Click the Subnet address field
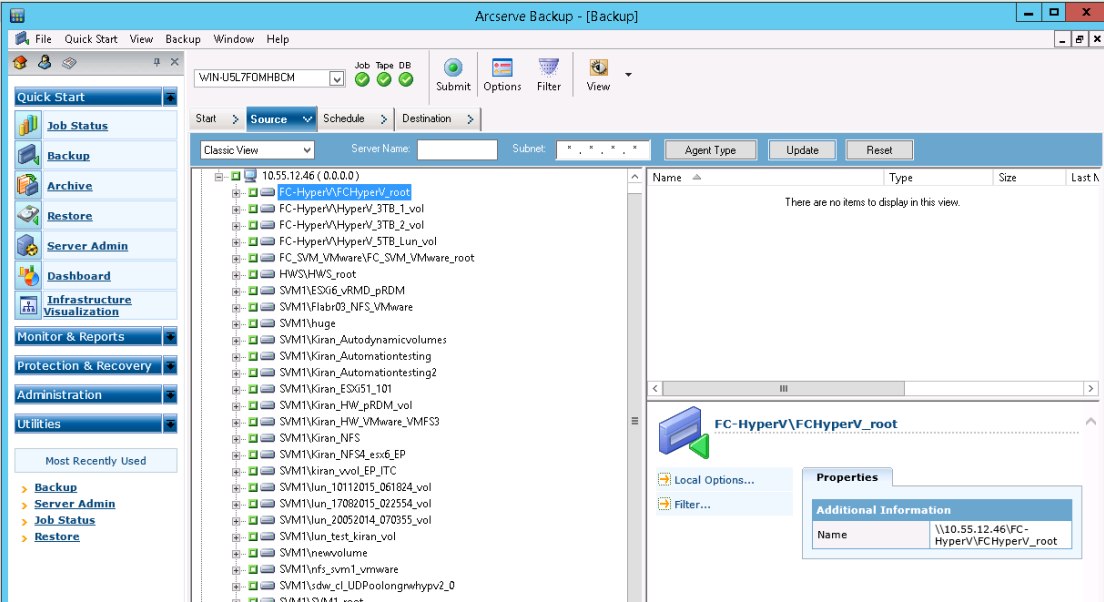Image resolution: width=1104 pixels, height=602 pixels. point(603,149)
